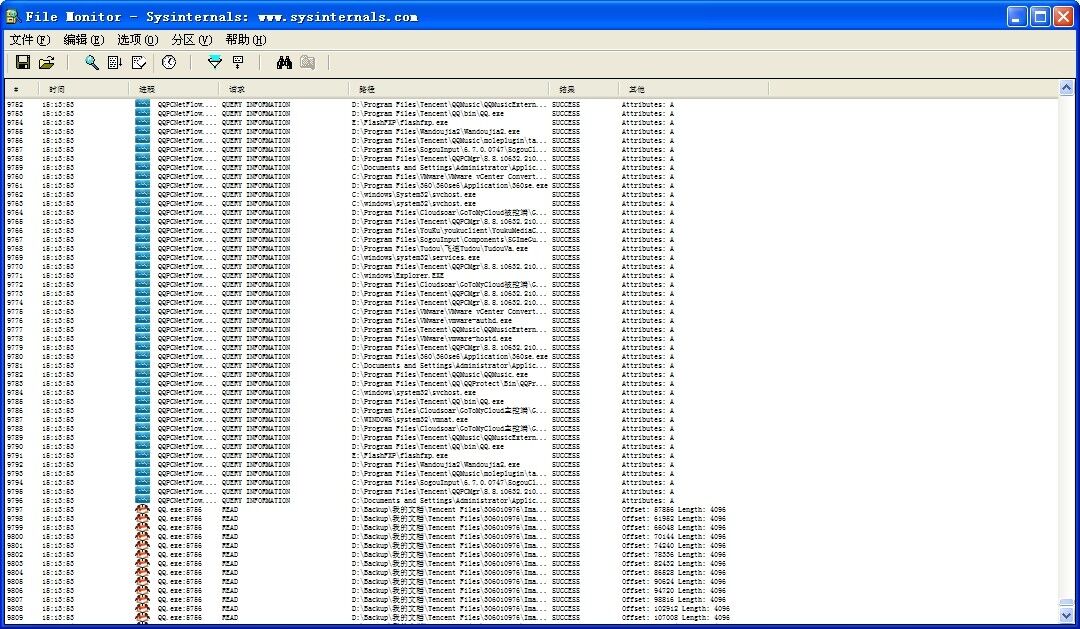The width and height of the screenshot is (1080, 629).
Task: Select the YoukuMediaC... path entry
Action: pyautogui.click(x=448, y=231)
